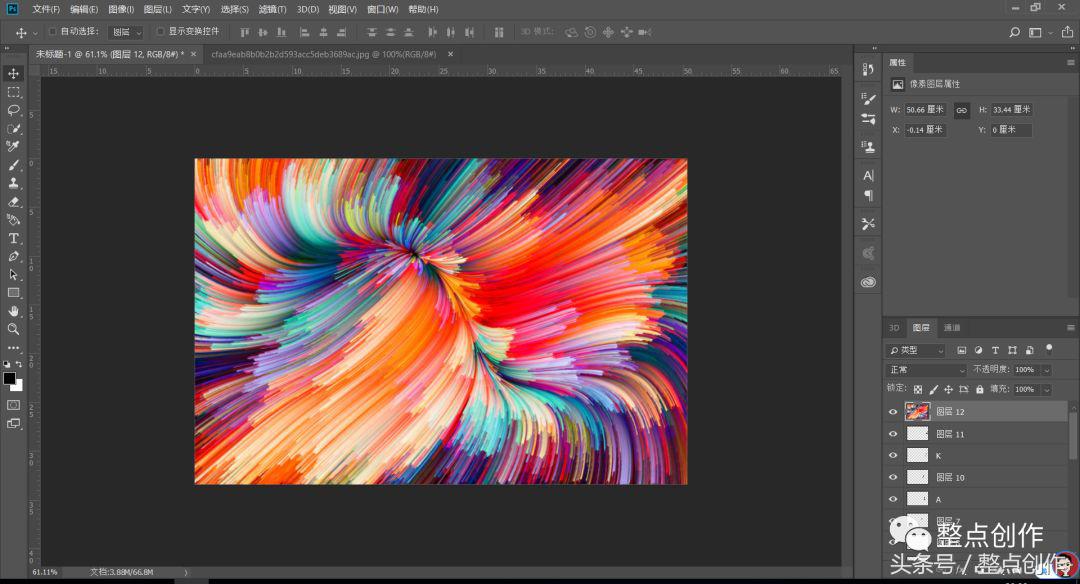Screen dimensions: 1080x584
Task: Choose the Eraser tool
Action: click(x=14, y=201)
